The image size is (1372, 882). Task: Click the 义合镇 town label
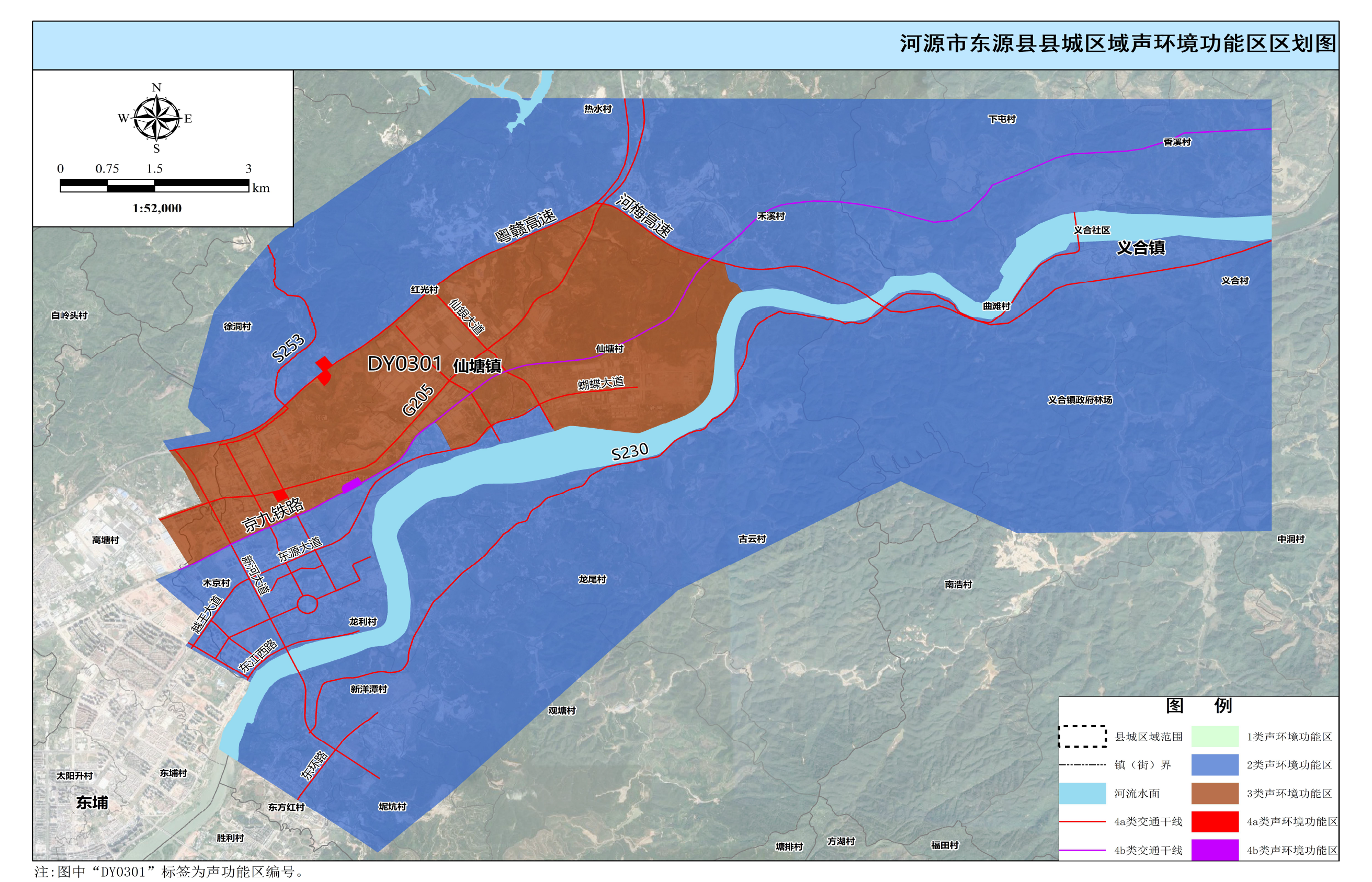pyautogui.click(x=1141, y=247)
